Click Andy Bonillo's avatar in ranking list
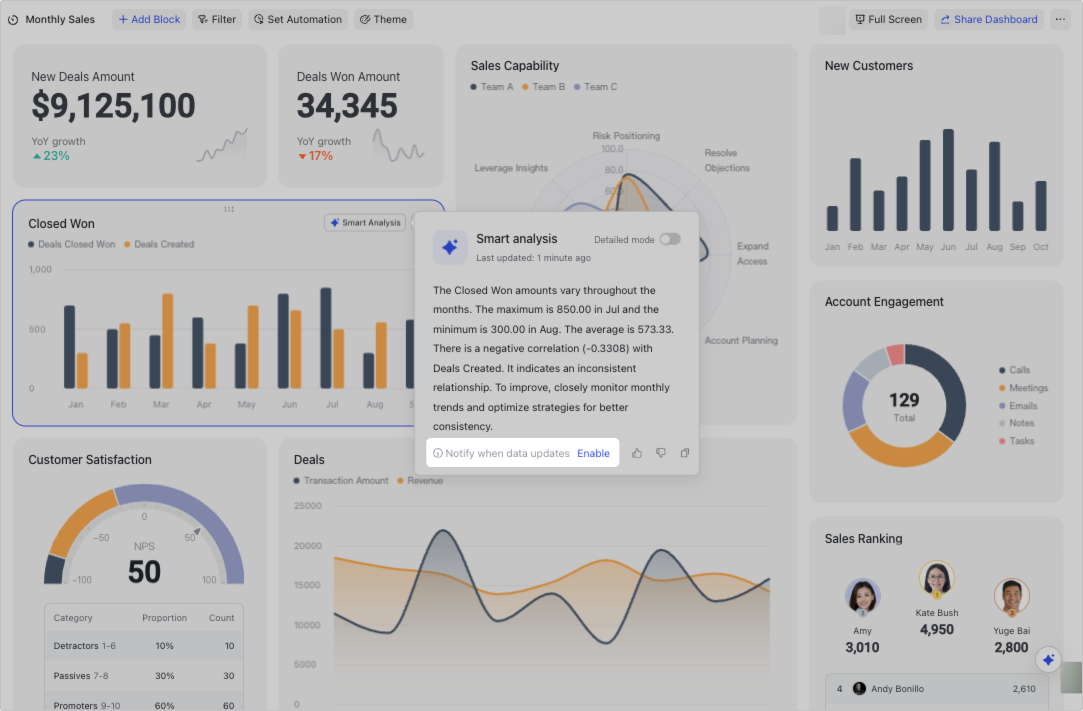The image size is (1083, 711). 859,689
